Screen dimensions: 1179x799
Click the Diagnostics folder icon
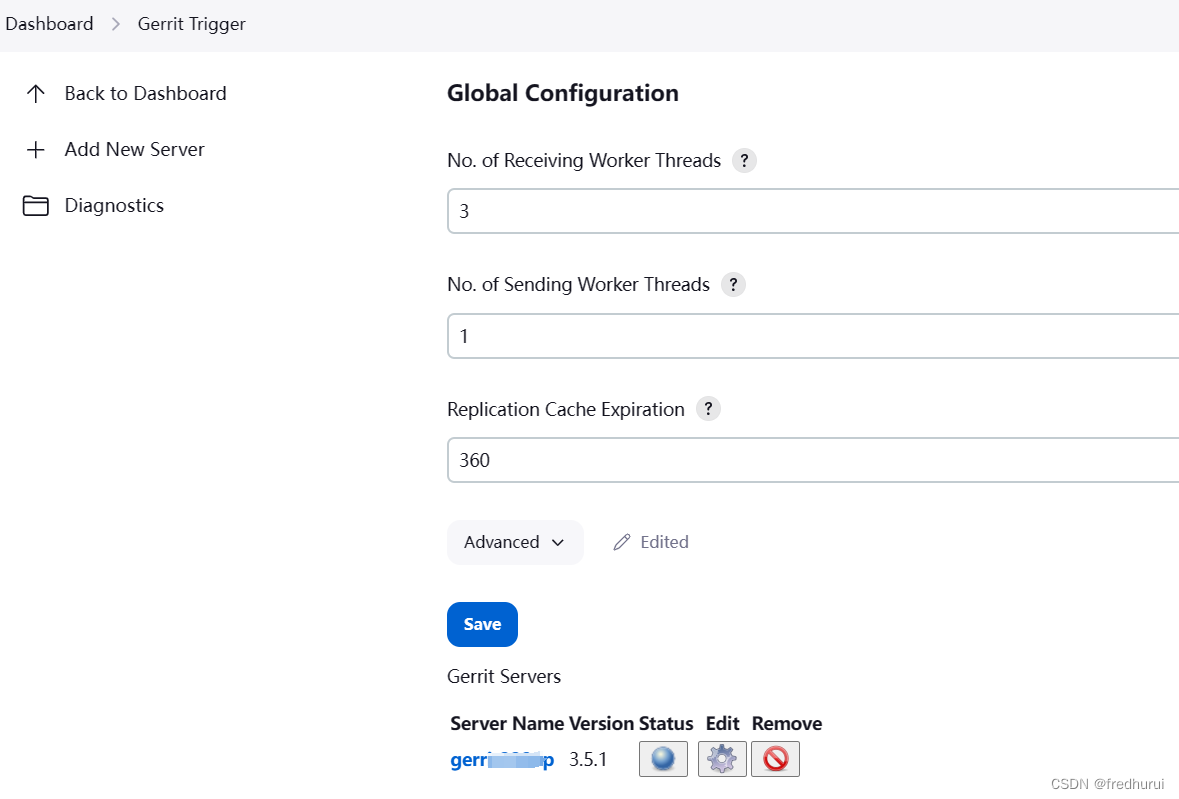35,205
